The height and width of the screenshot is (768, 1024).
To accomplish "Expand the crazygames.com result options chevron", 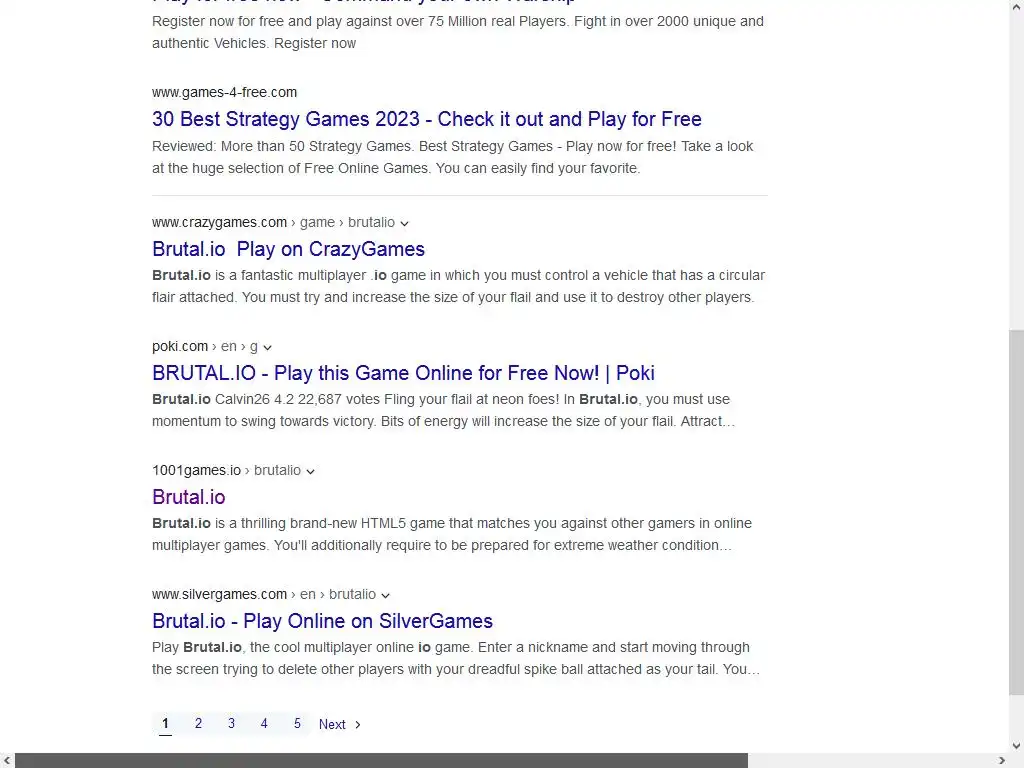I will tap(404, 223).
